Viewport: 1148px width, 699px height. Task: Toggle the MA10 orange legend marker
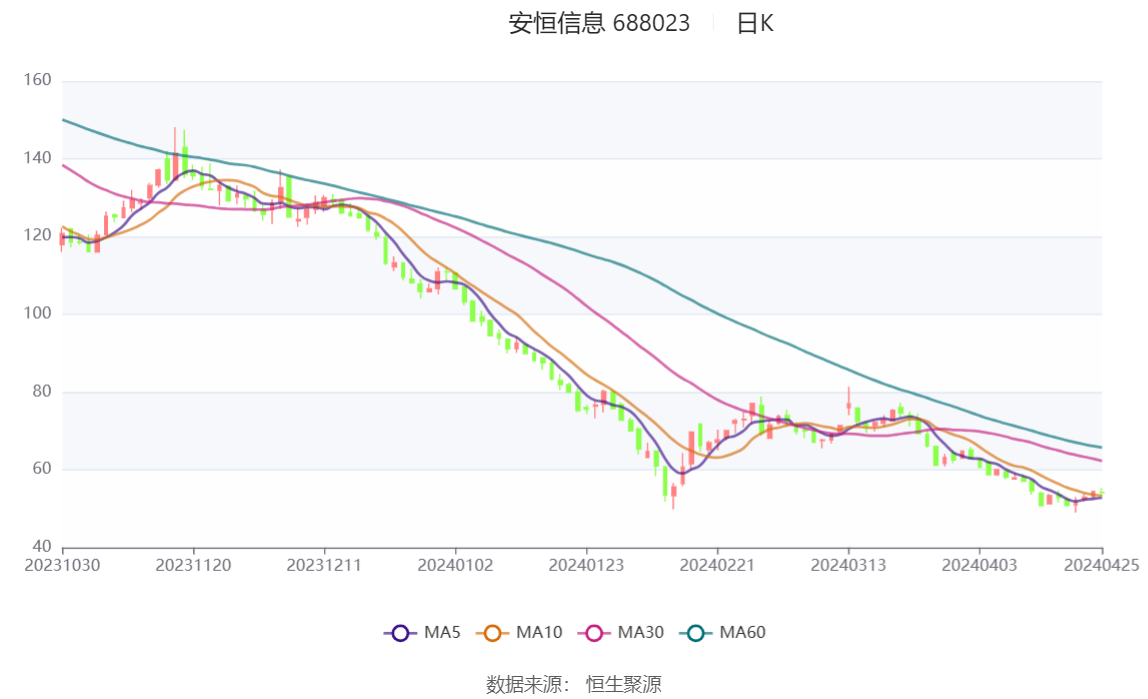(x=492, y=633)
